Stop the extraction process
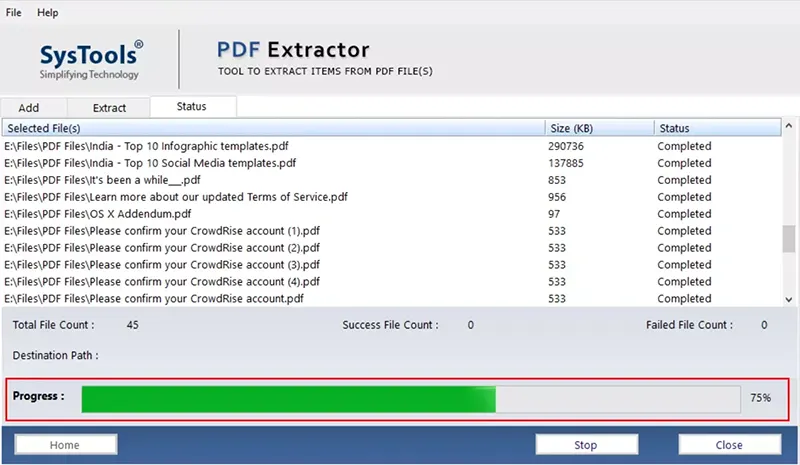The image size is (800, 465). click(x=586, y=445)
